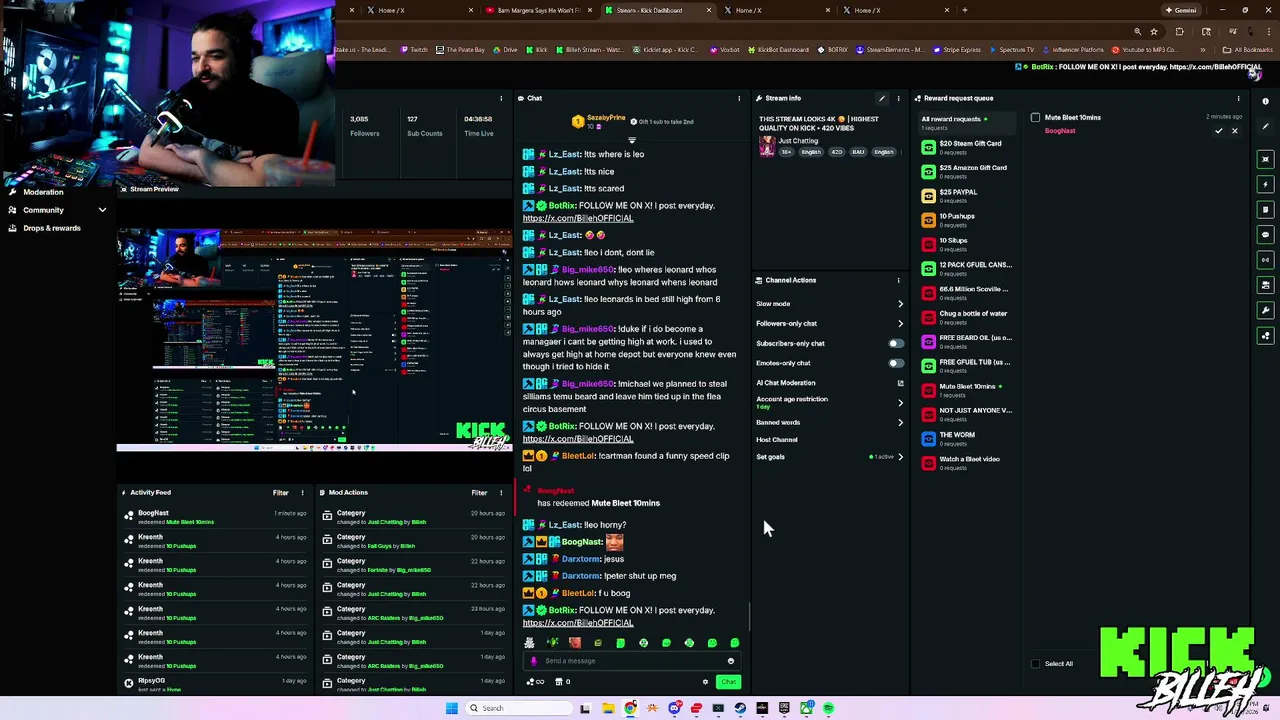Viewport: 1280px width, 720px height.
Task: Open File Explorer from taskbar
Action: tap(608, 708)
